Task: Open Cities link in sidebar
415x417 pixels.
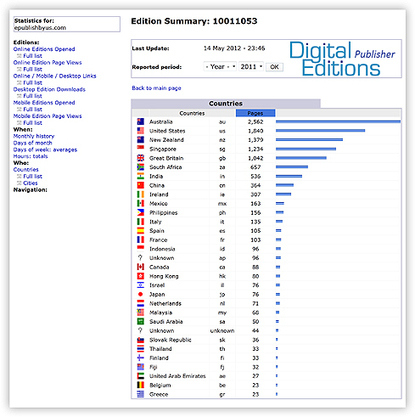Action: pos(30,183)
